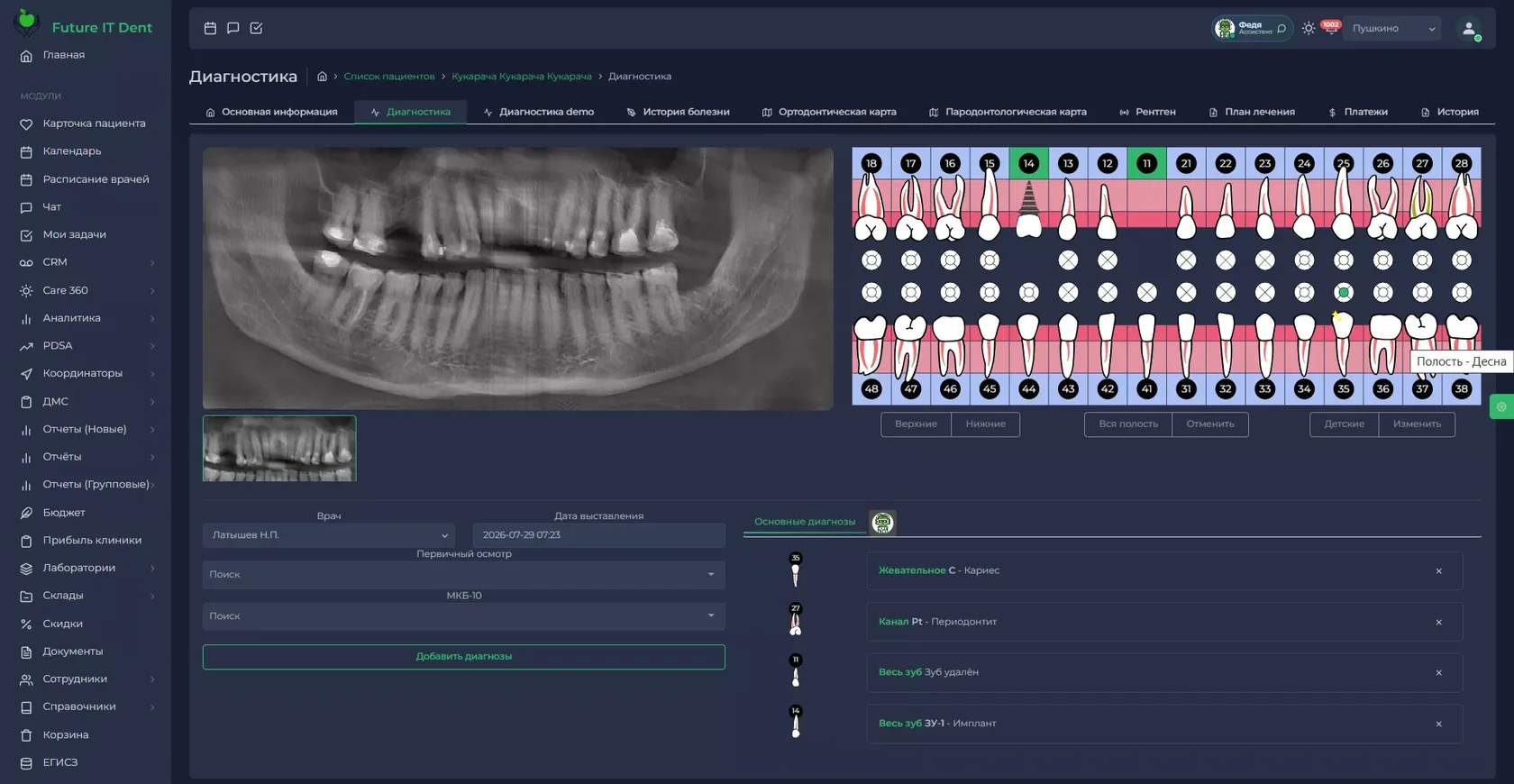Open the План лечения tab
Screen dimensions: 1514x784
click(x=1252, y=112)
